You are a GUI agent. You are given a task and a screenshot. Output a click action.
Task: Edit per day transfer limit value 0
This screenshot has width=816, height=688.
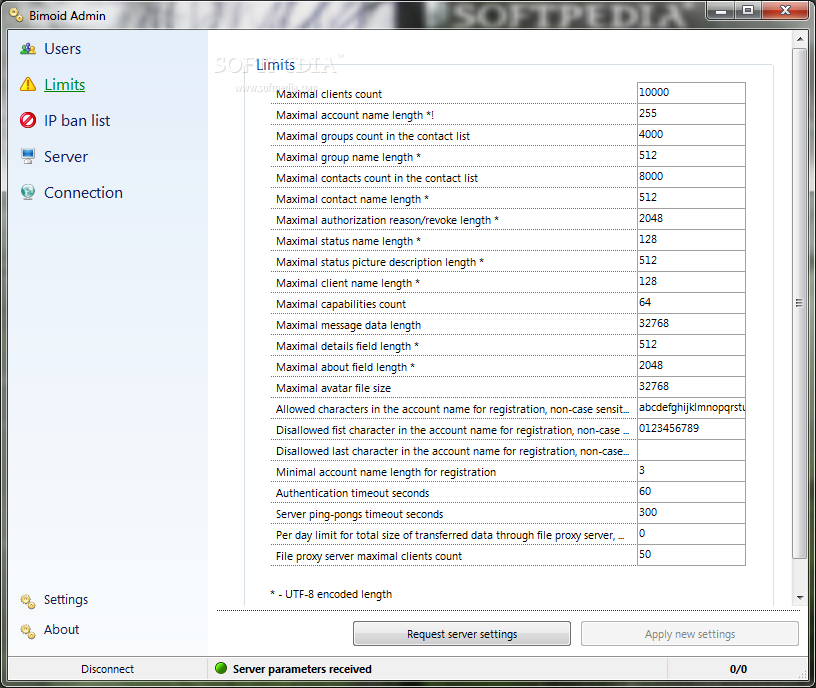click(x=691, y=533)
